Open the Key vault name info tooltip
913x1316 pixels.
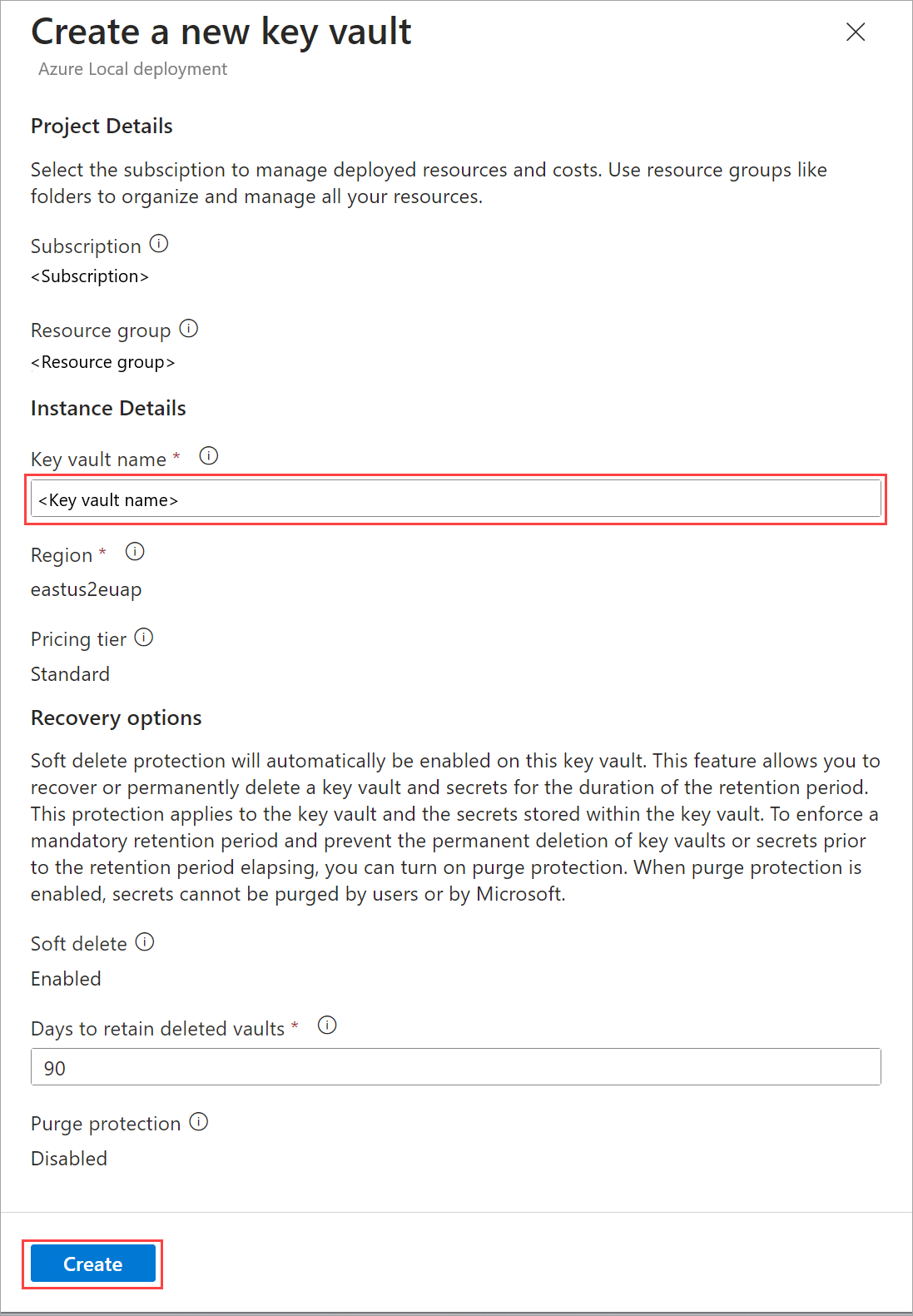pos(209,456)
